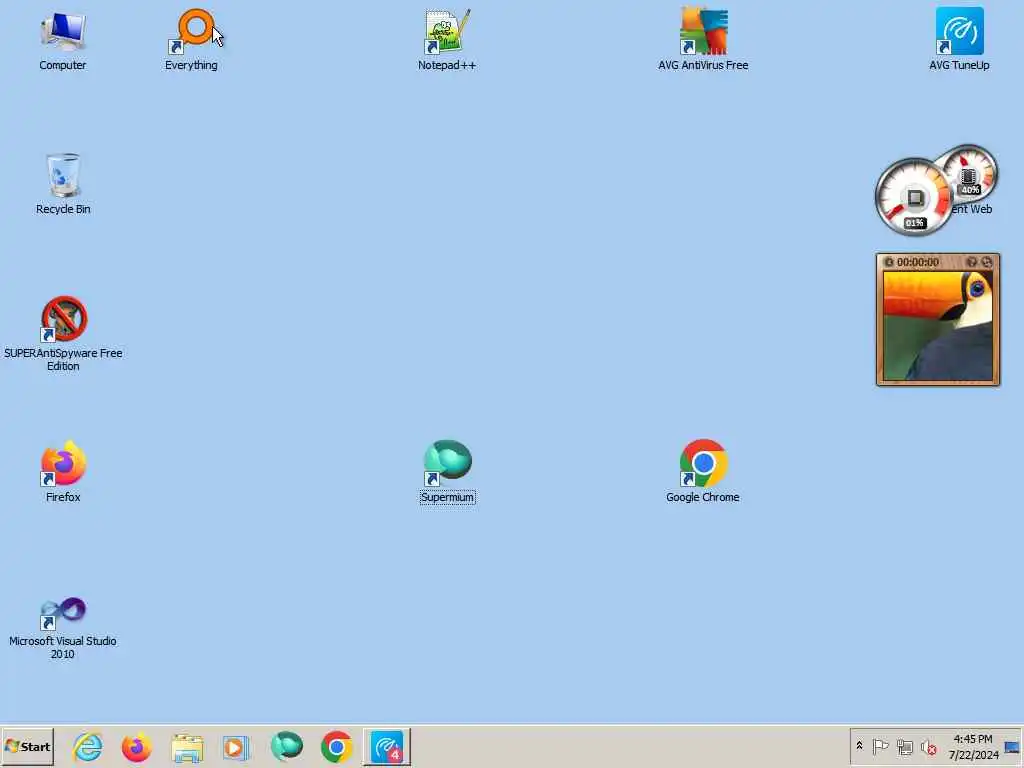Click the Supermium label under its icon
The image size is (1024, 768).
447,497
